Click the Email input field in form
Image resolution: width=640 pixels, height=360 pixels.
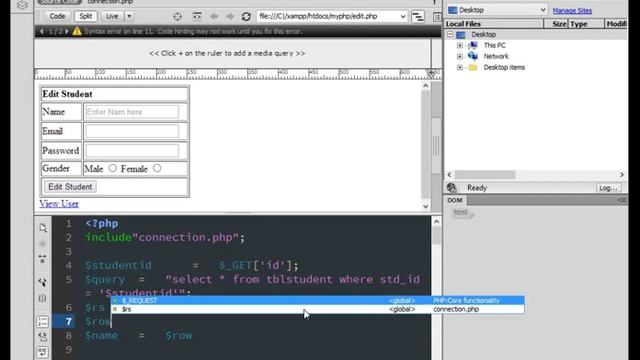[x=132, y=131]
